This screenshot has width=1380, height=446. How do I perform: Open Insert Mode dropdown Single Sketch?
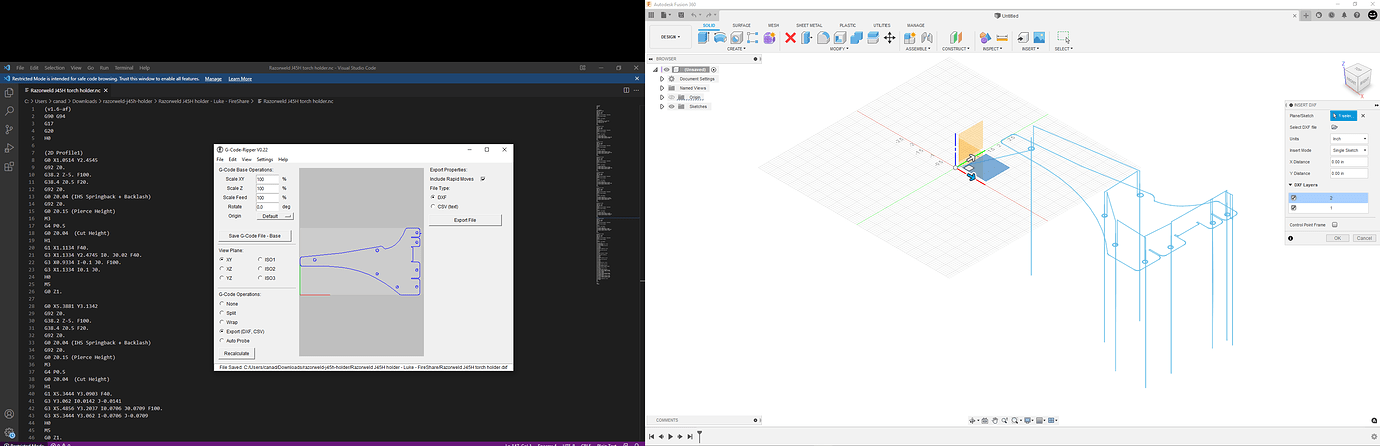pos(1351,150)
